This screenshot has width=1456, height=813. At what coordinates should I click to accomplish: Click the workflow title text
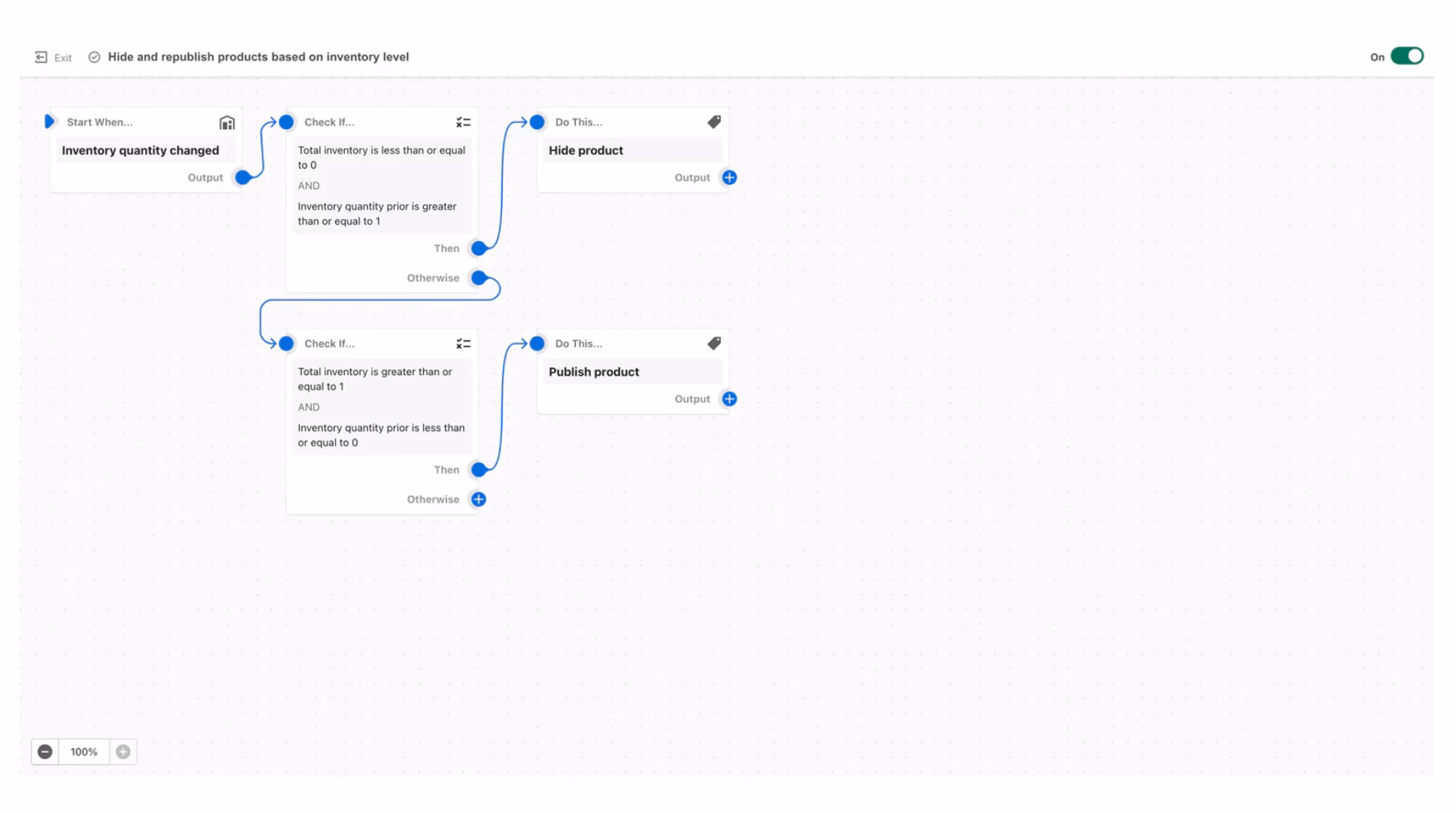(259, 56)
